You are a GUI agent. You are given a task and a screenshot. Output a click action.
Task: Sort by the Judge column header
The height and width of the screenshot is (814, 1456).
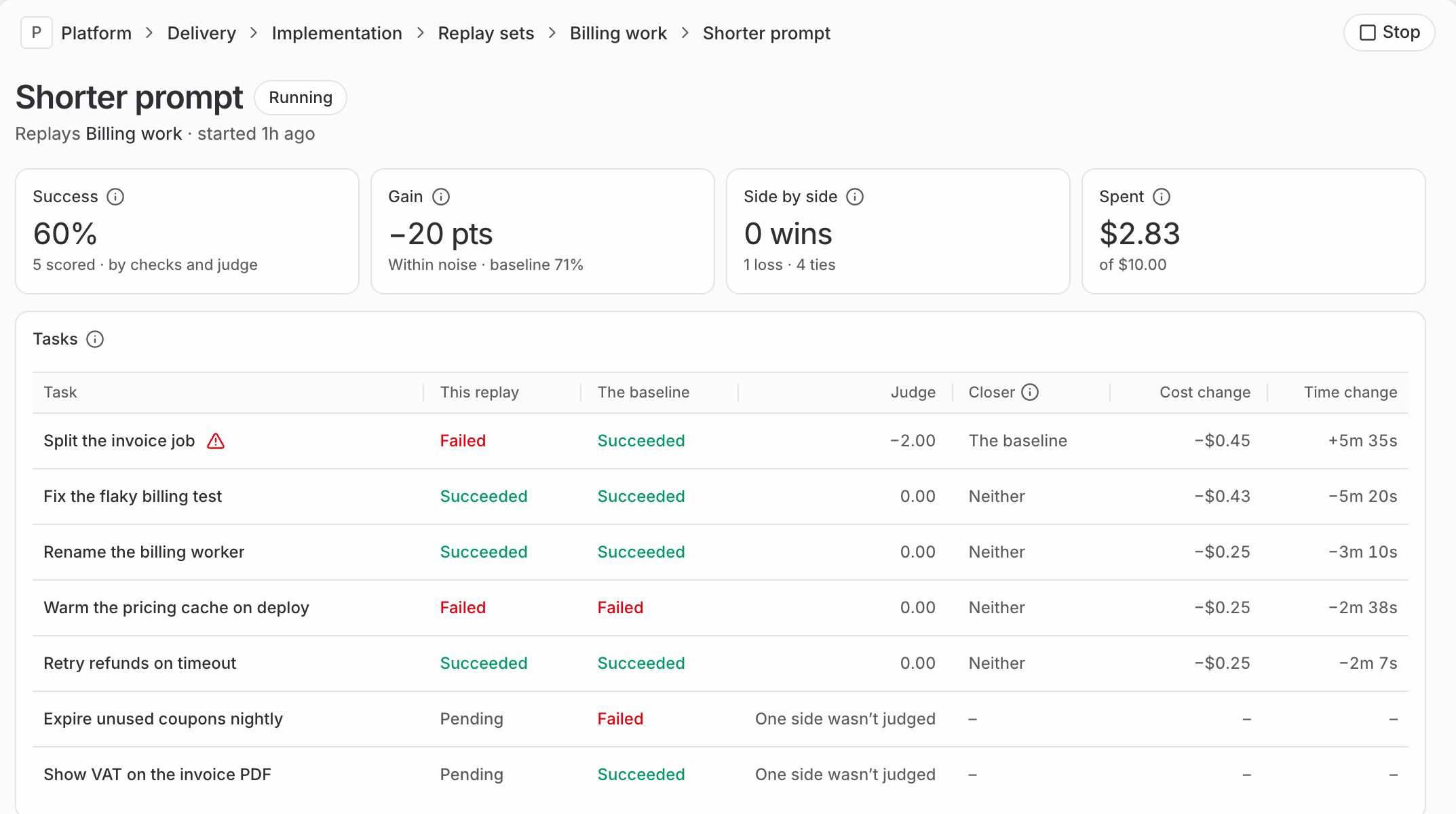[x=913, y=392]
